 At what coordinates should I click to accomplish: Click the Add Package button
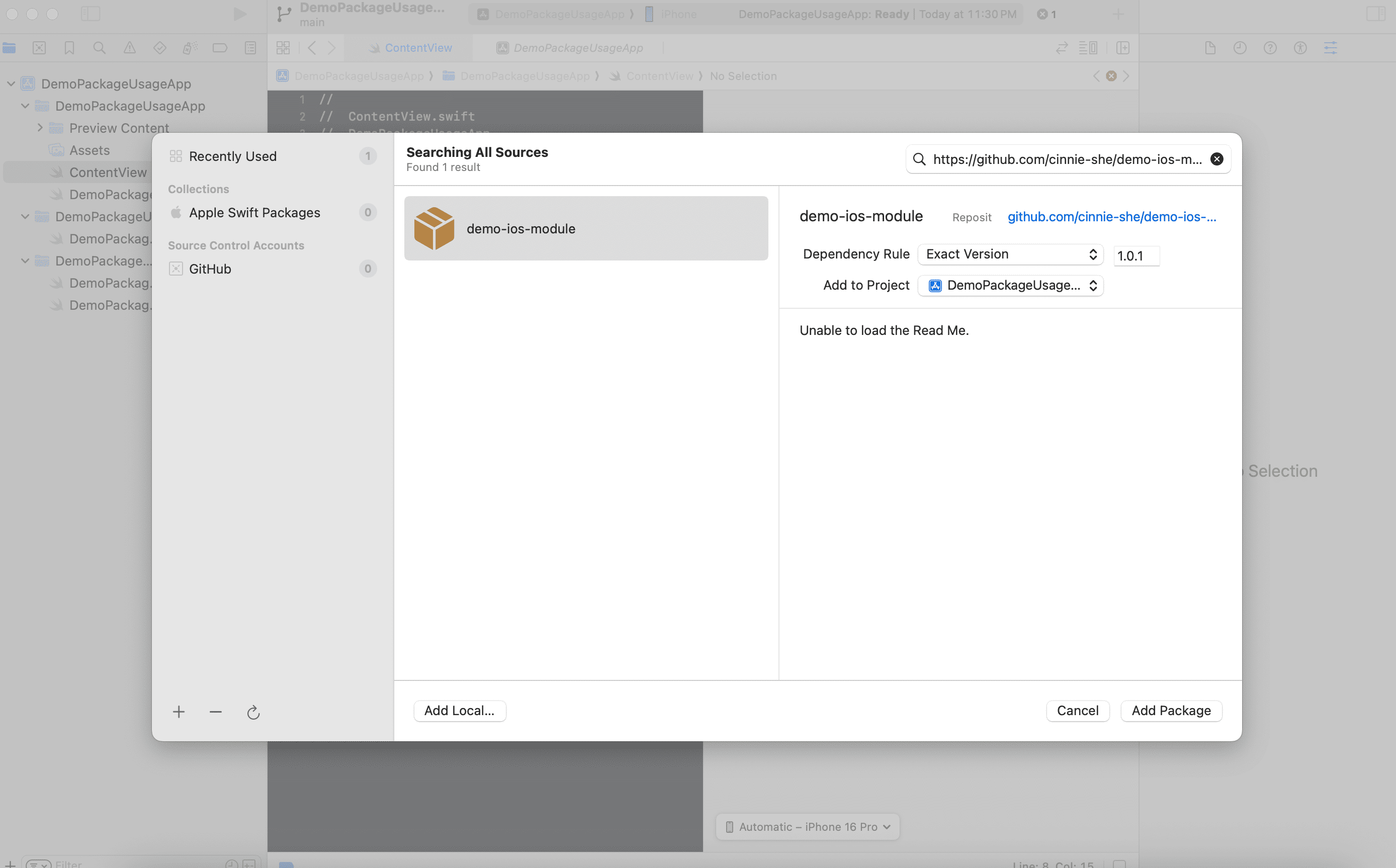pyautogui.click(x=1171, y=710)
